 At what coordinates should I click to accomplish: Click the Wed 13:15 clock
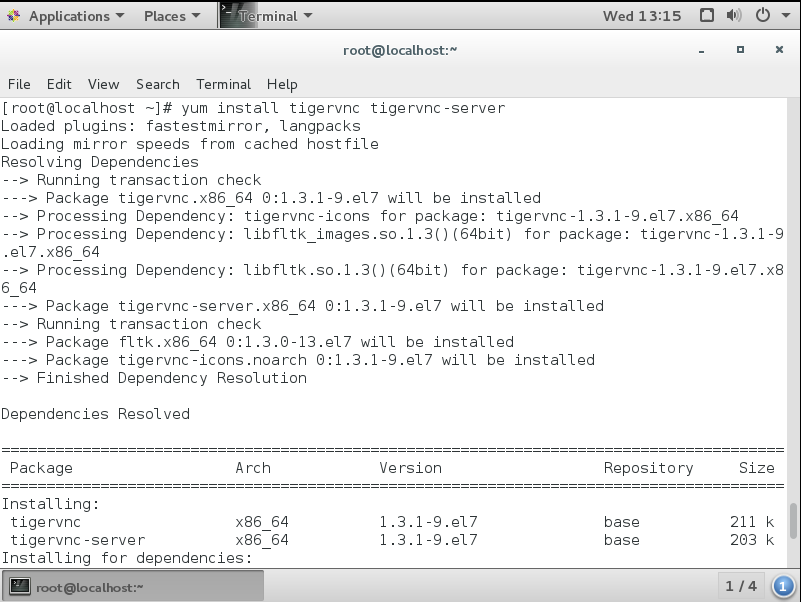pos(642,16)
